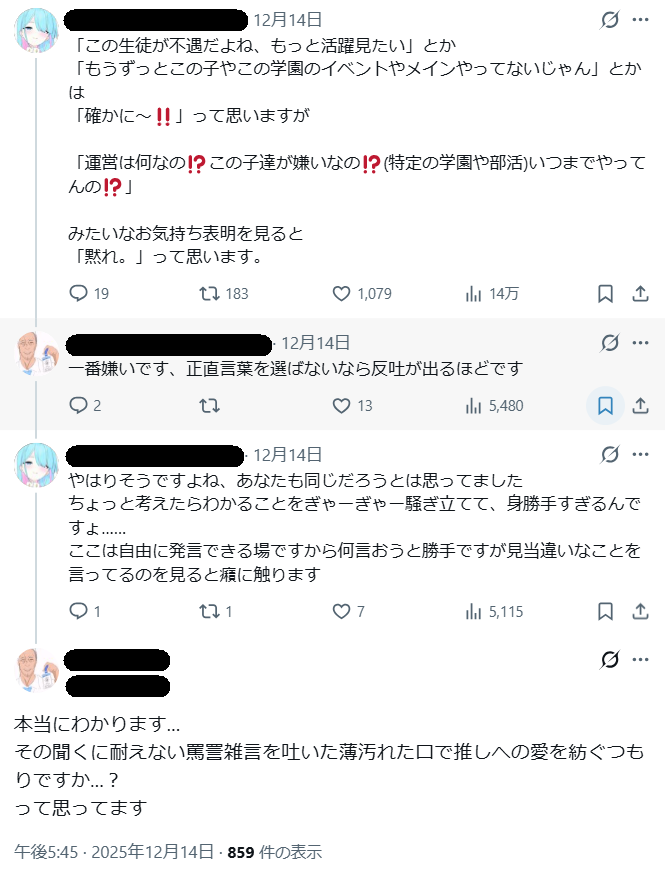This screenshot has height=877, width=665.
Task: Like the reply with 13 likes
Action: [341, 406]
